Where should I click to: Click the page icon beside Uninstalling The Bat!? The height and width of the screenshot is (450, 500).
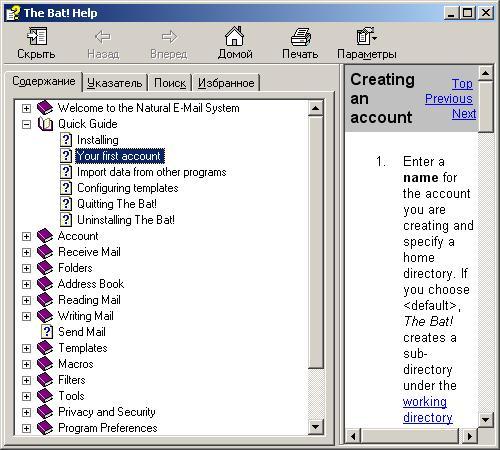coord(66,220)
